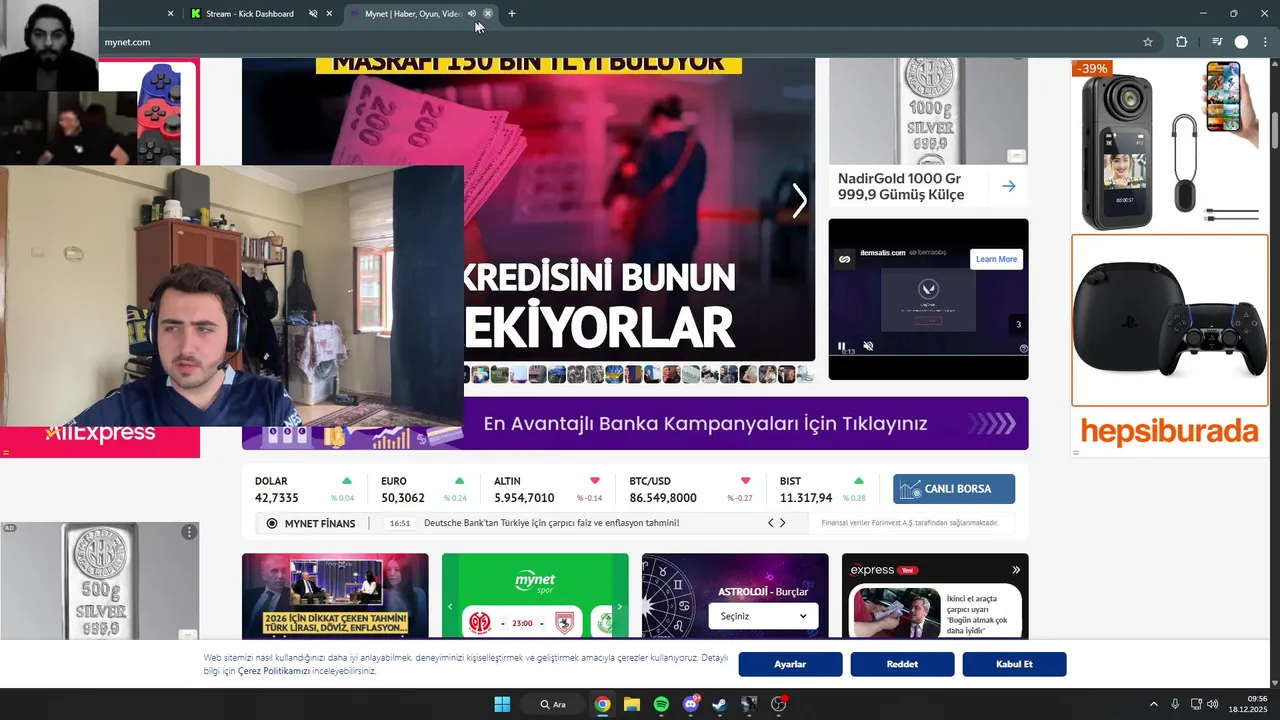
Task: Open the 2026 tahmin video thumbnail
Action: tap(335, 596)
